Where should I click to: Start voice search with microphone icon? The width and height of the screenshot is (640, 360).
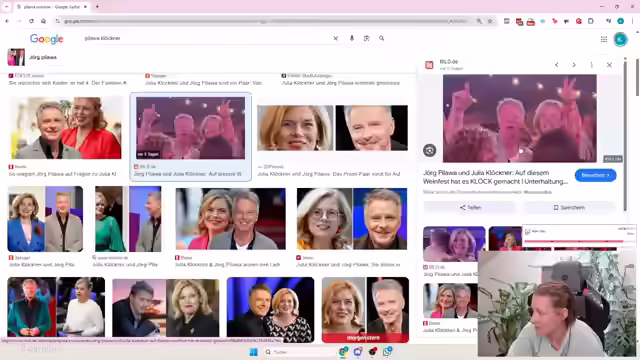tap(352, 38)
